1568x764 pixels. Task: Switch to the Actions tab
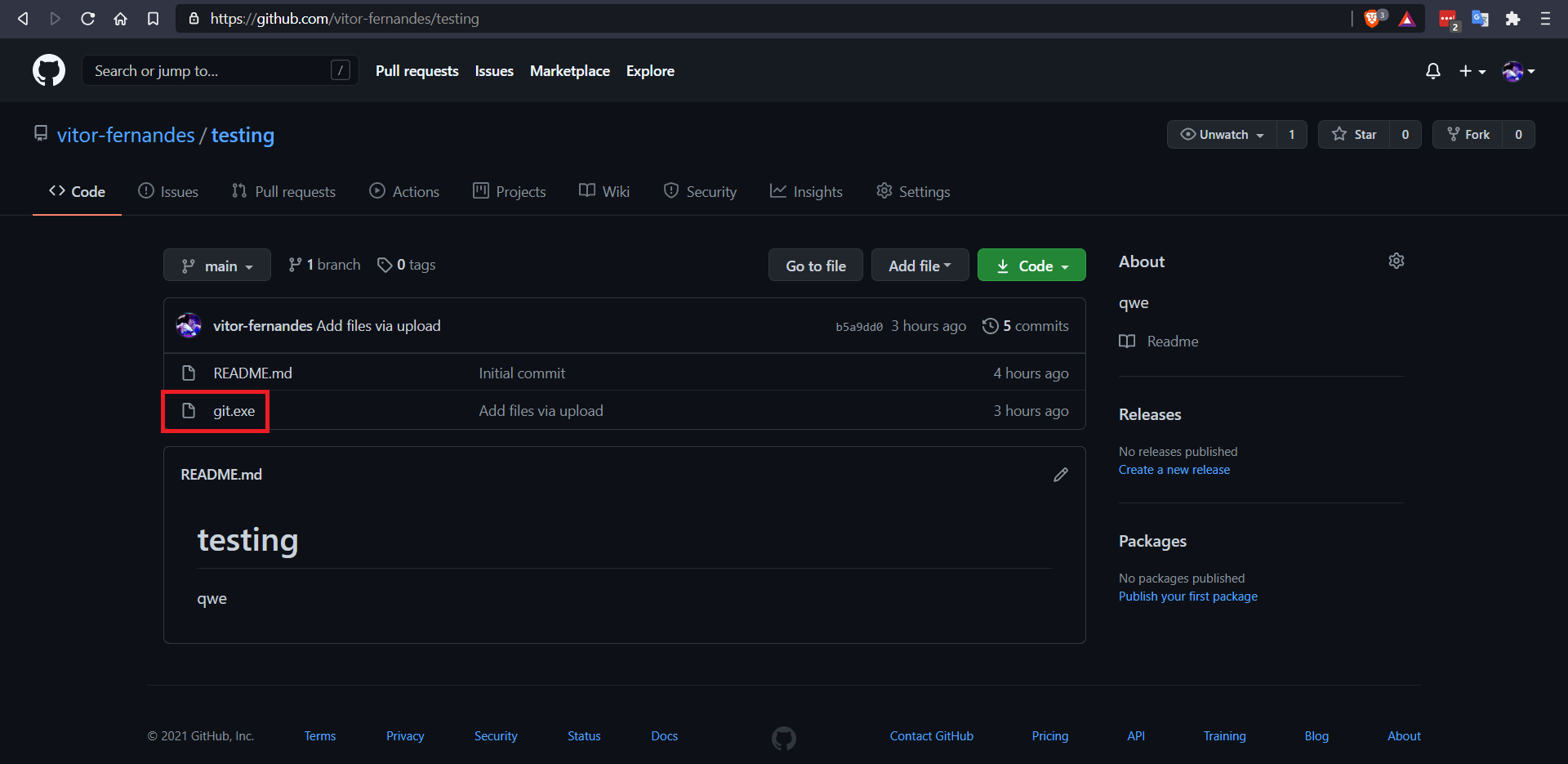tap(404, 192)
